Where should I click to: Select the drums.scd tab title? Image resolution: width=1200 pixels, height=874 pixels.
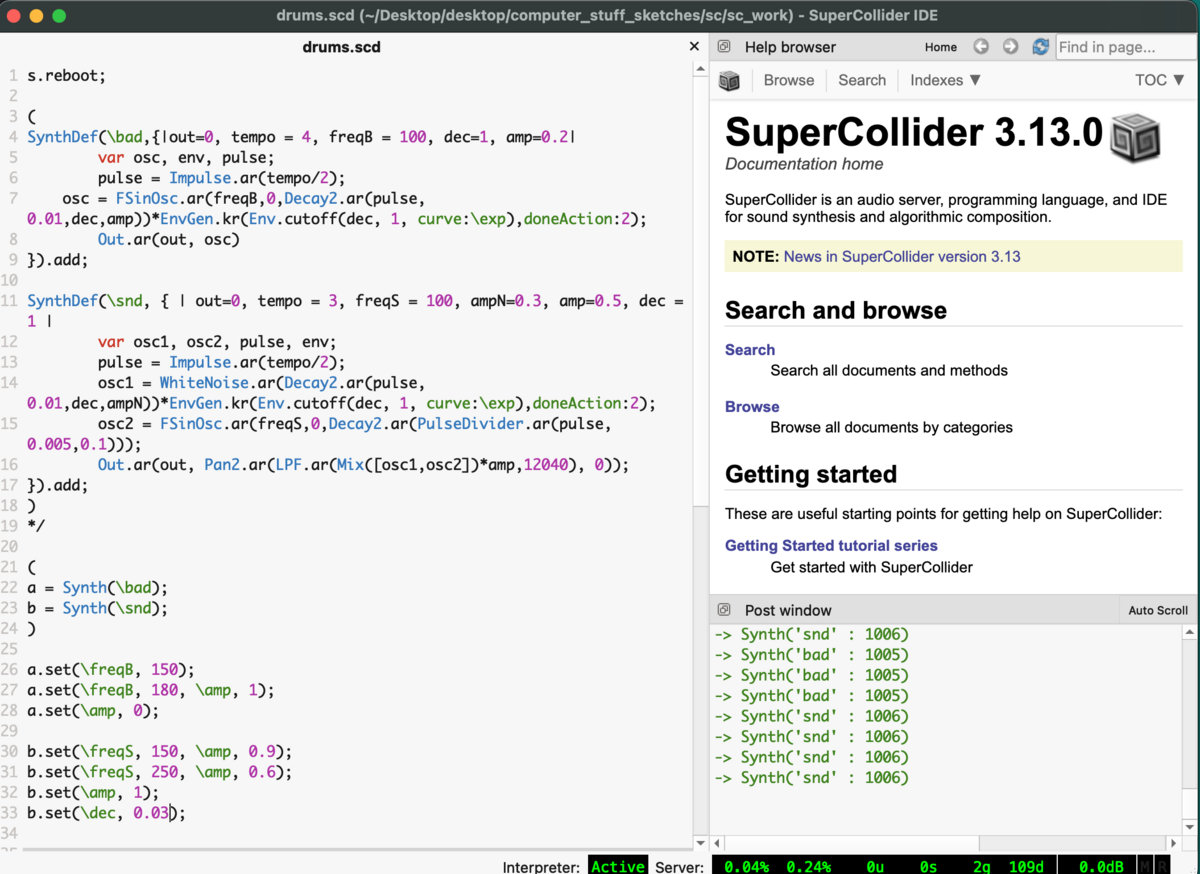[341, 47]
